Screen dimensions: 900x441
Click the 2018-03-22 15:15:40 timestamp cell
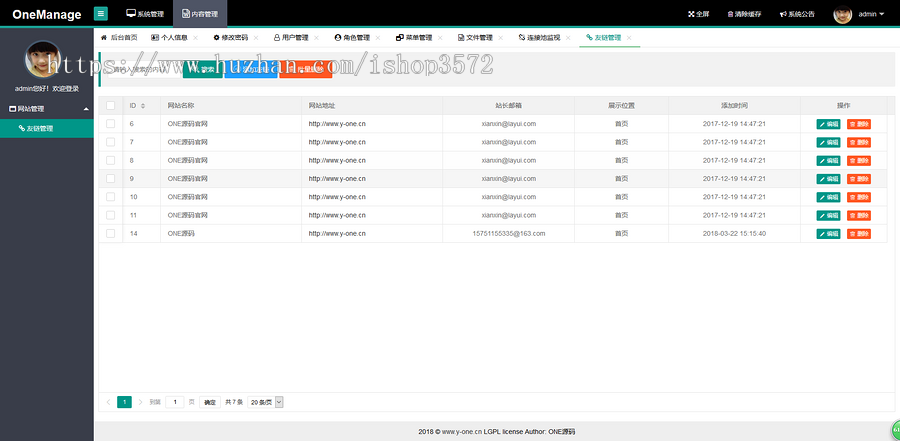(x=734, y=234)
